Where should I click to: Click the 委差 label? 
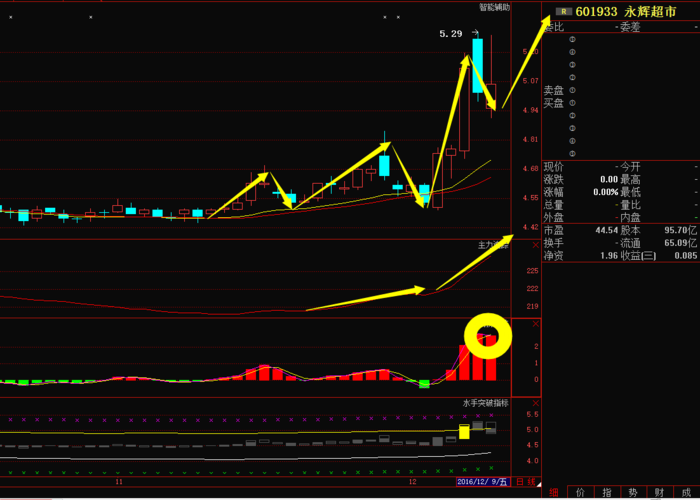pos(629,27)
